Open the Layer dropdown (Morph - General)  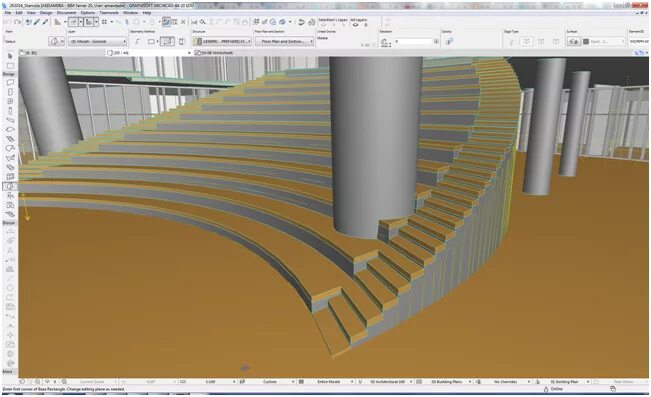(x=98, y=42)
